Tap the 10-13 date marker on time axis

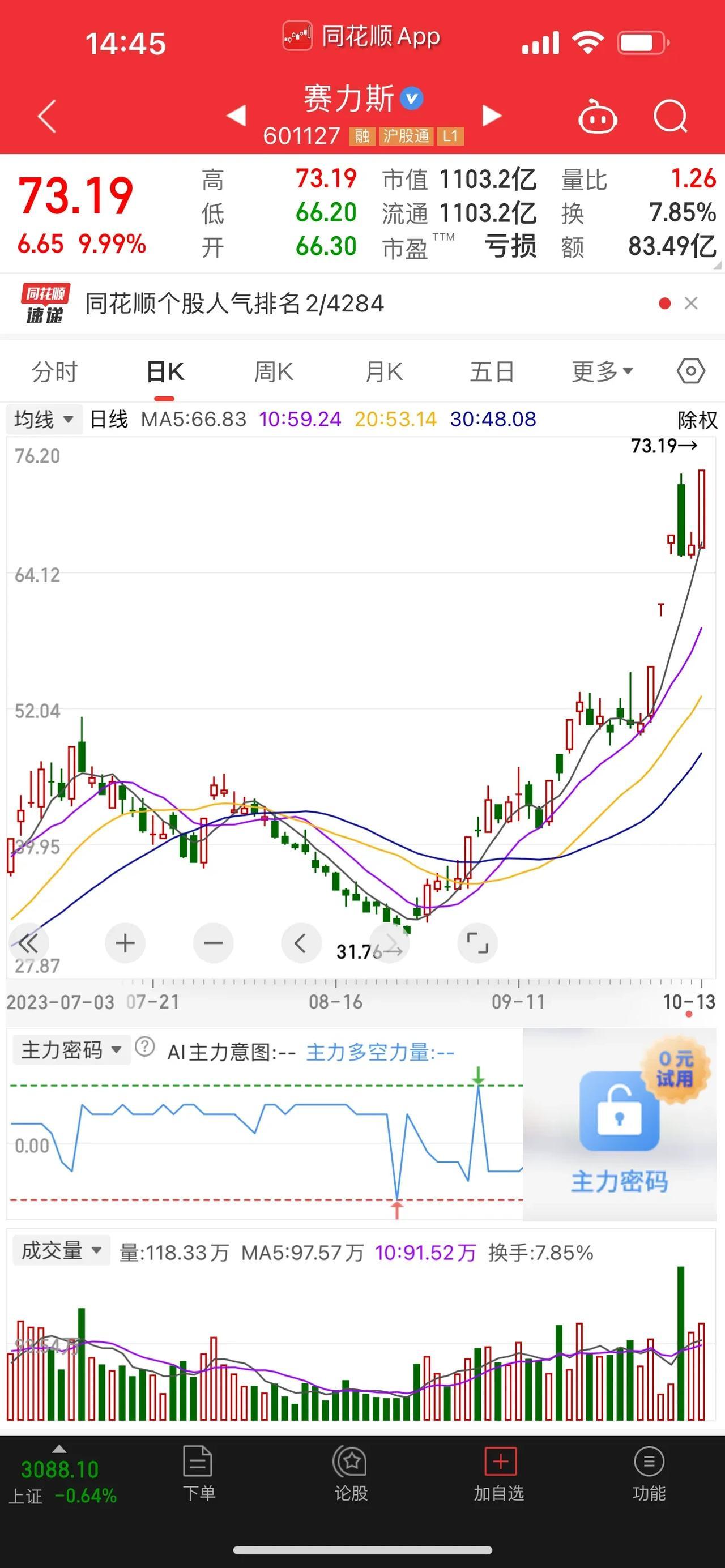(689, 1001)
